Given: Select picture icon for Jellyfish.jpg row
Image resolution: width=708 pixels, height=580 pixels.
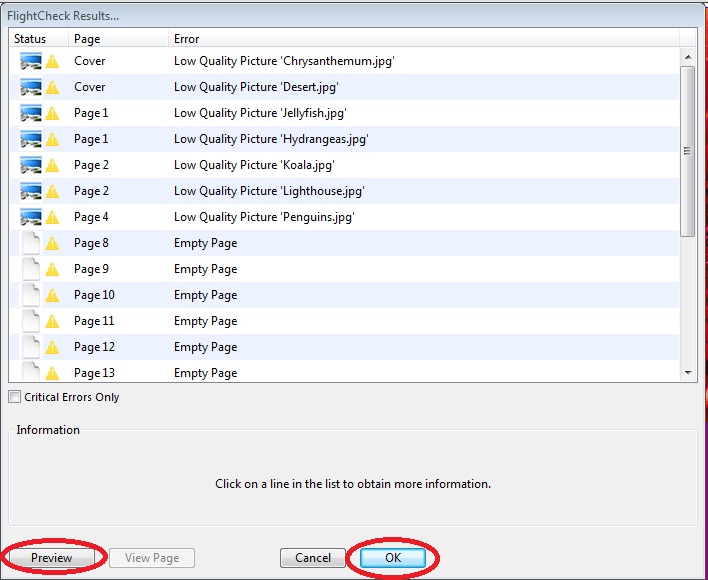Looking at the screenshot, I should click(x=31, y=113).
